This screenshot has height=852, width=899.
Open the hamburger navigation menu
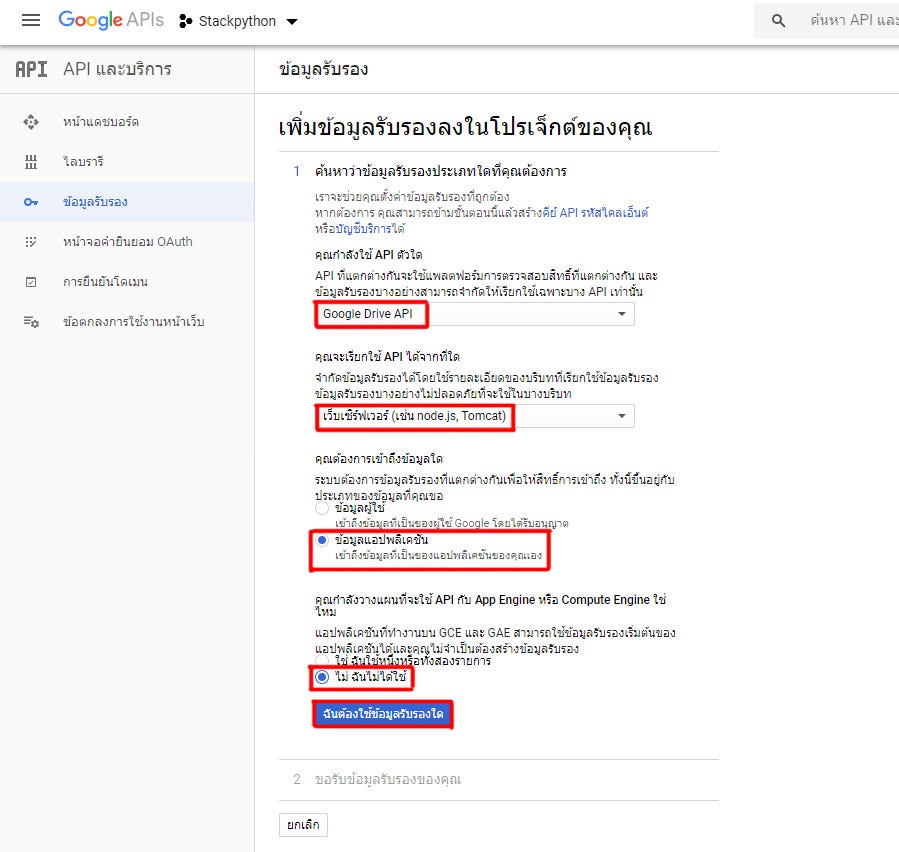coord(31,21)
